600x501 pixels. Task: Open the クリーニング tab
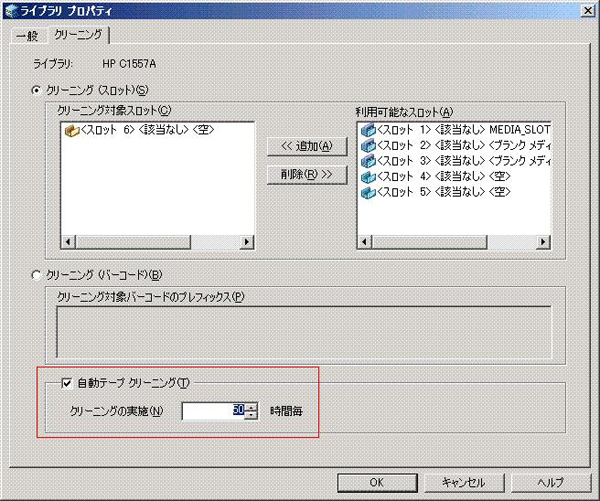coord(78,35)
